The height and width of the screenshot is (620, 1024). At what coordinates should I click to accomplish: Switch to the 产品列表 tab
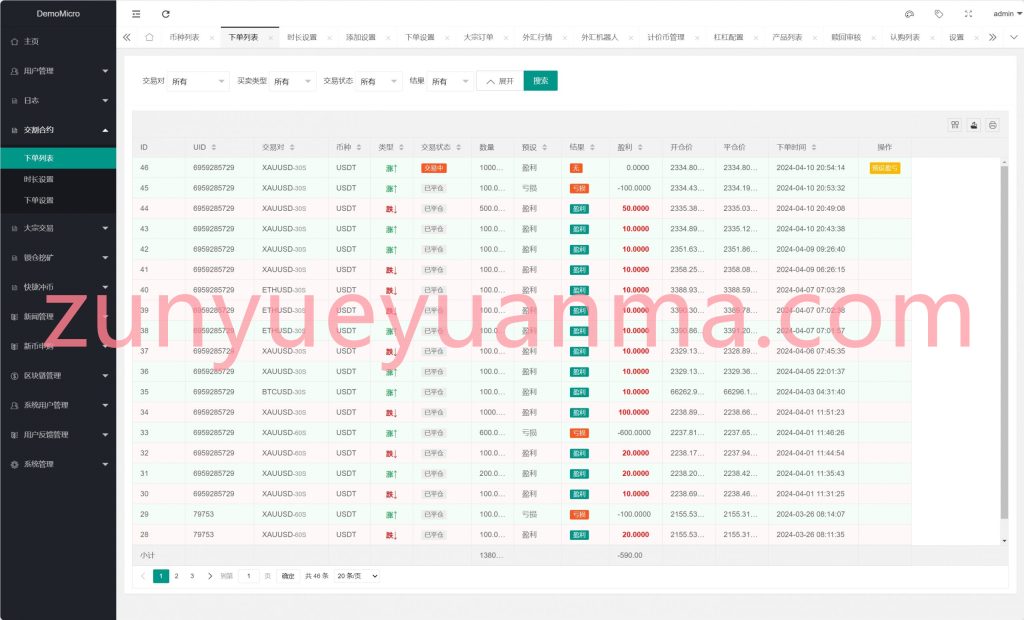coord(787,37)
